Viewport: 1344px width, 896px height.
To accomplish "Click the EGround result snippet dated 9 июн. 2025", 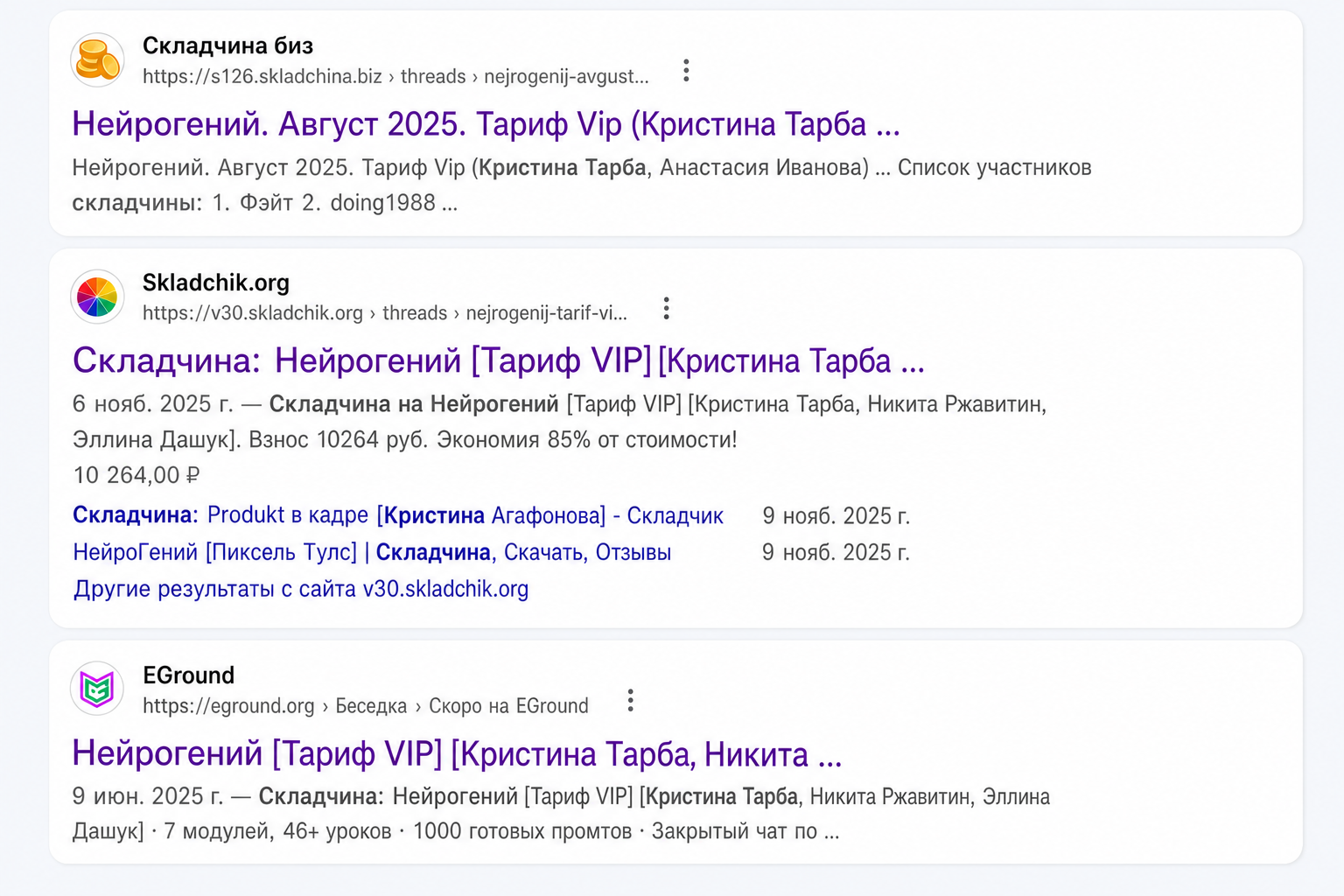I will click(561, 814).
